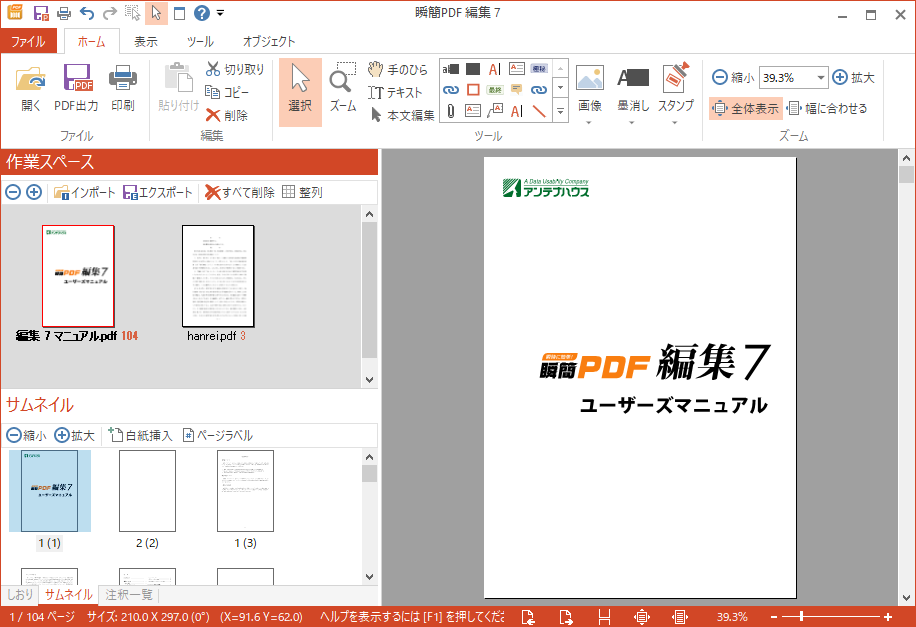This screenshot has width=916, height=627.
Task: Click the workspace 編集 7 マニュアル.pdf thumbnail
Action: tap(78, 276)
